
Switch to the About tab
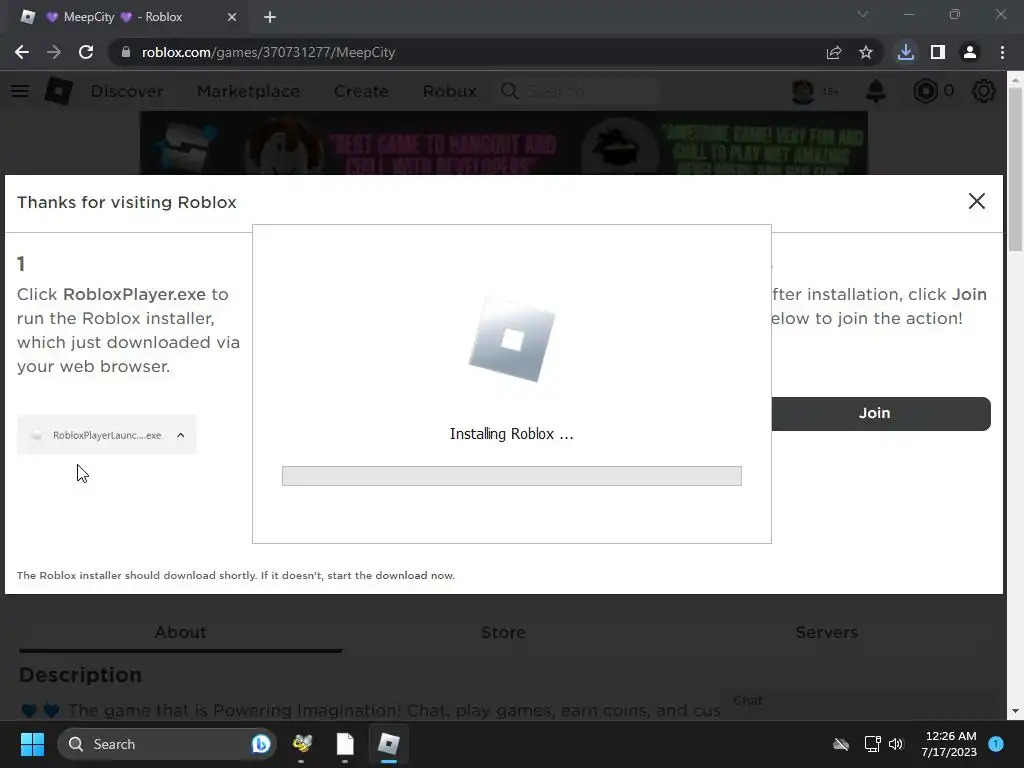(x=180, y=632)
